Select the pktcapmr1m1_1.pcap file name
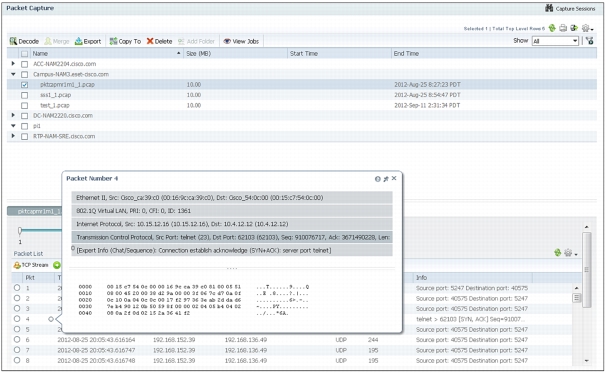 click(67, 84)
